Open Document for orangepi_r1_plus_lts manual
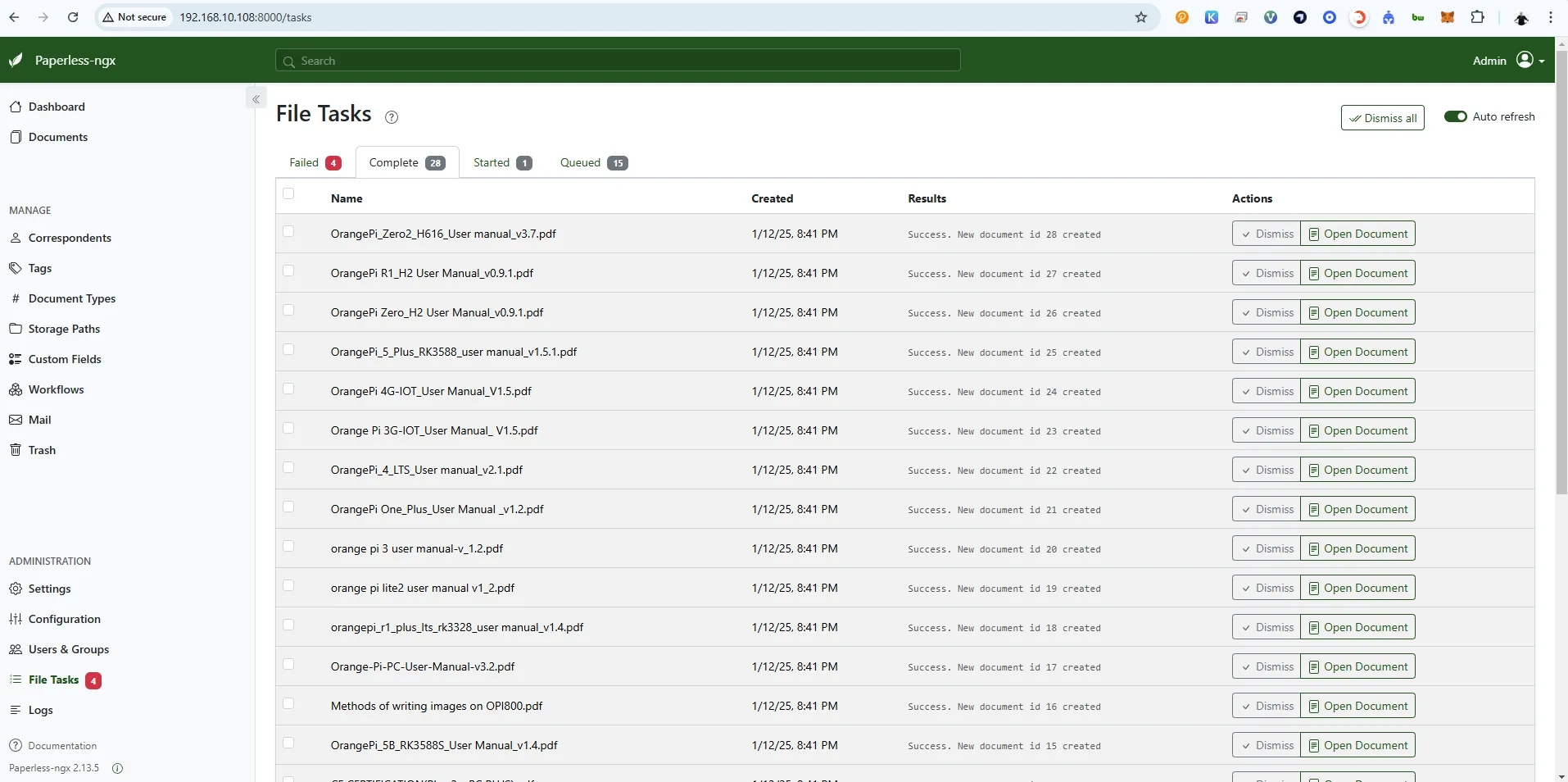Viewport: 1568px width, 782px height. (x=1358, y=627)
